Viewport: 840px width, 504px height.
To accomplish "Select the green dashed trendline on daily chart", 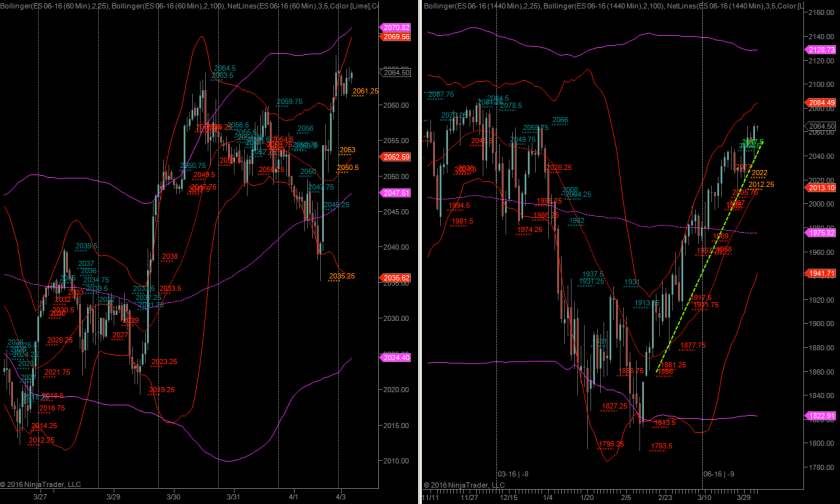I will (708, 257).
